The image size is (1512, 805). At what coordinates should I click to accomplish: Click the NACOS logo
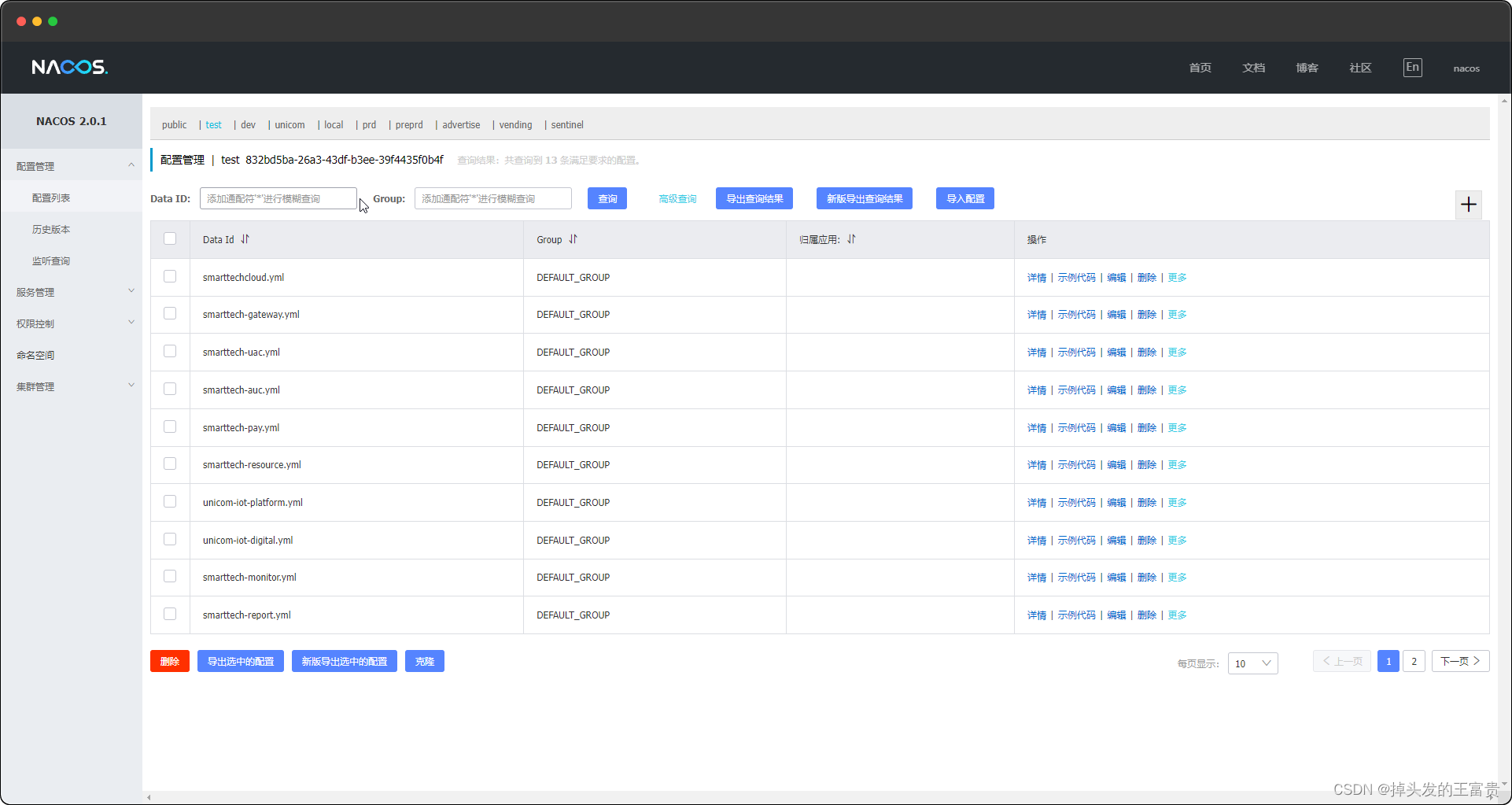click(x=69, y=68)
